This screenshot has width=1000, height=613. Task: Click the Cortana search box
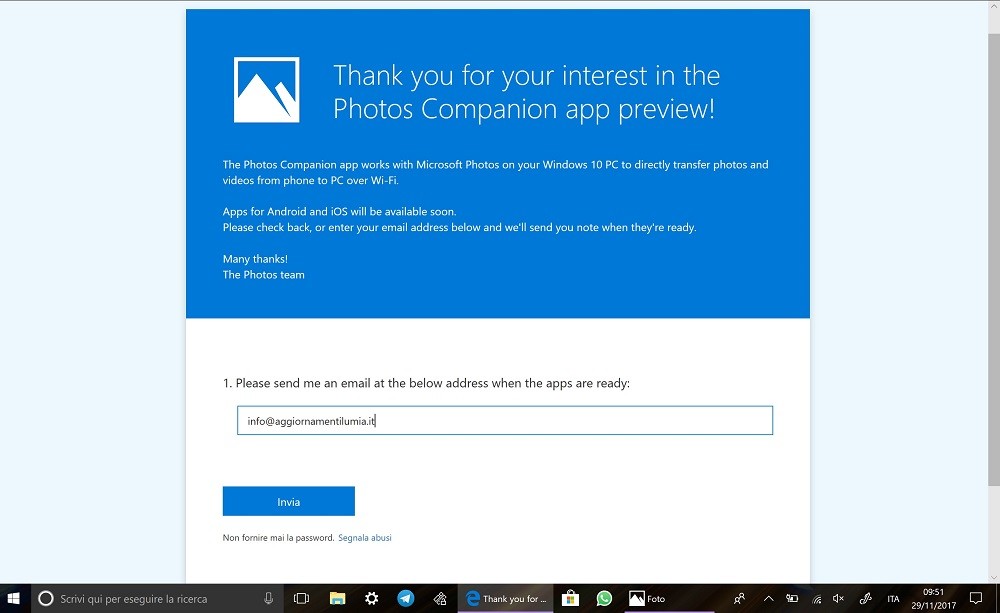click(150, 599)
